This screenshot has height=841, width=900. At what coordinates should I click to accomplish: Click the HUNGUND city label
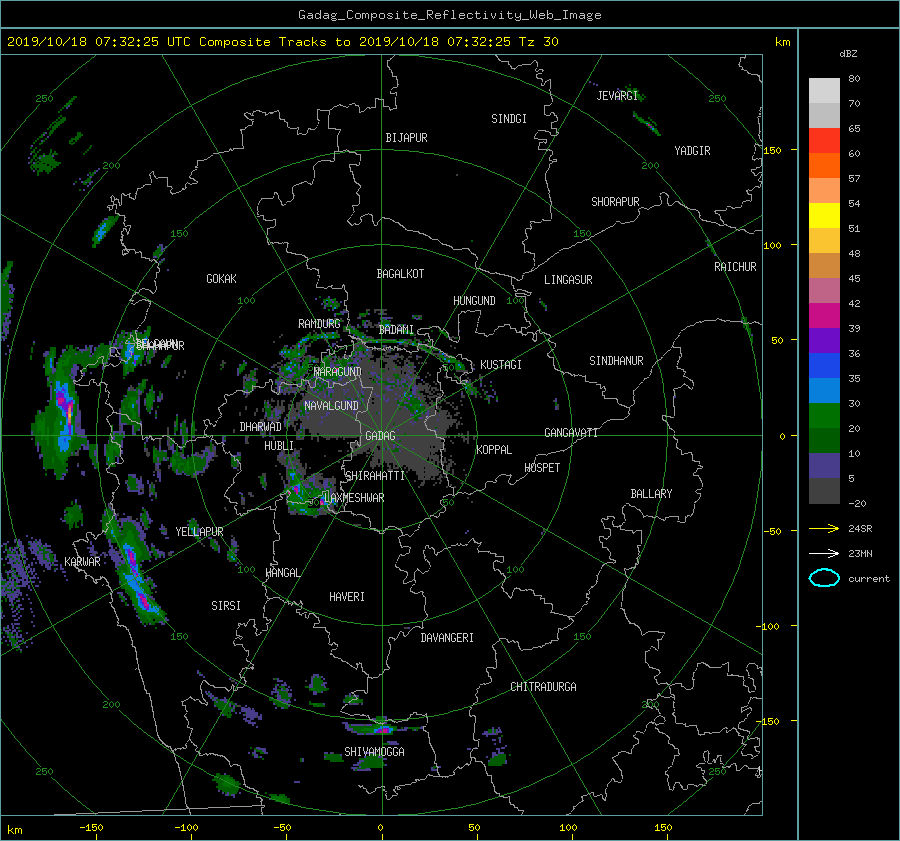(x=474, y=301)
